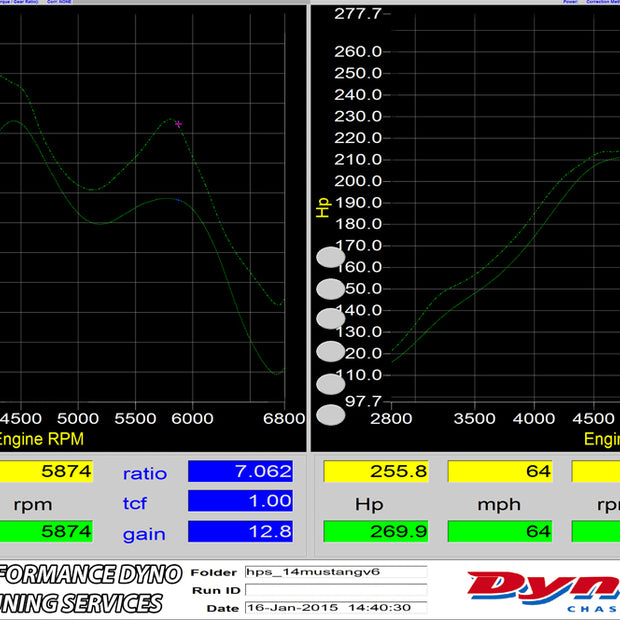Click the empty Run ID field
This screenshot has width=620, height=620.
[x=336, y=590]
